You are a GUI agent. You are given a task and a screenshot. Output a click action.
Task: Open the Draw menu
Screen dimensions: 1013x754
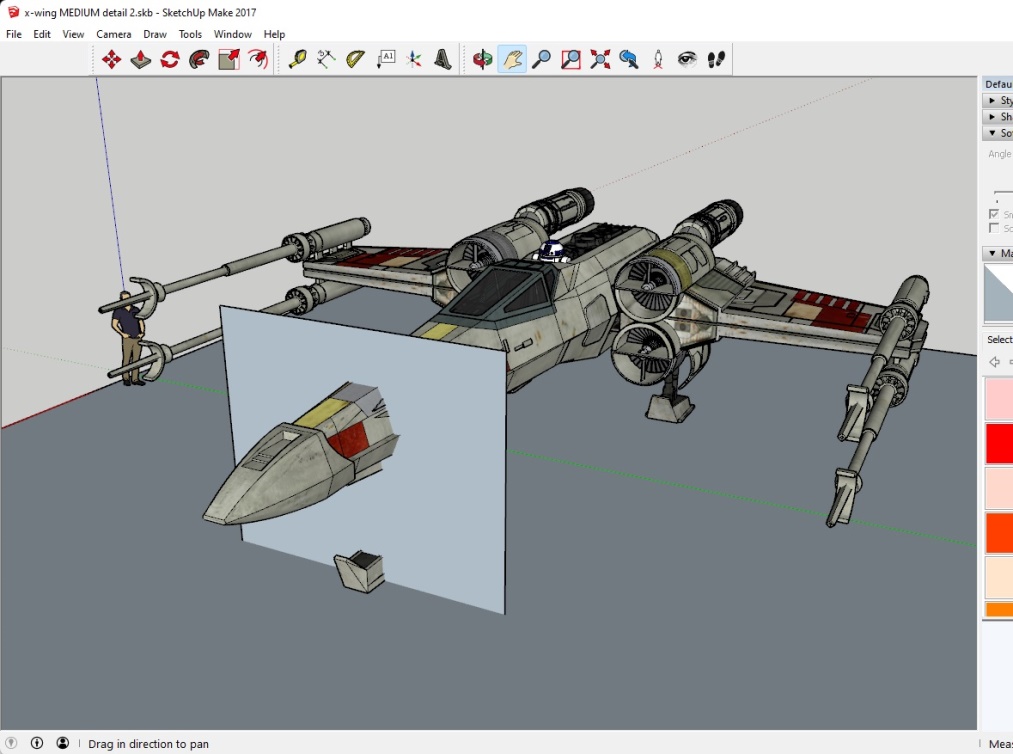coord(155,34)
